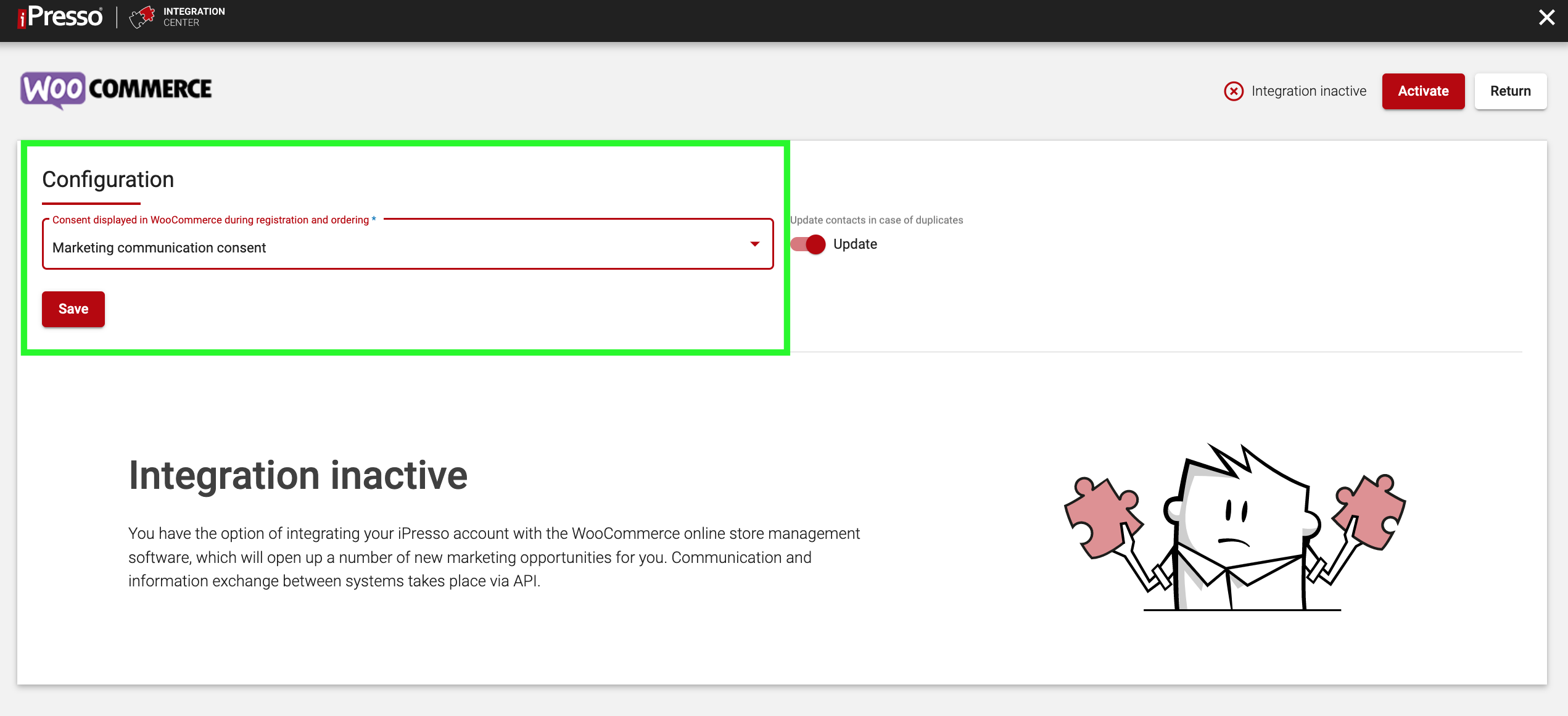This screenshot has width=1568, height=716.
Task: Save the configuration
Action: (x=73, y=309)
